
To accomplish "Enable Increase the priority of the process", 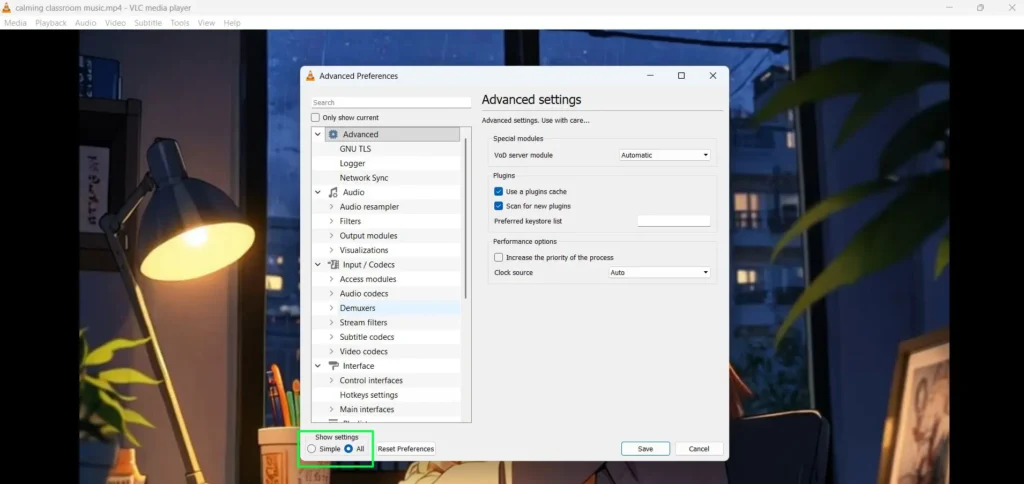I will click(x=498, y=257).
